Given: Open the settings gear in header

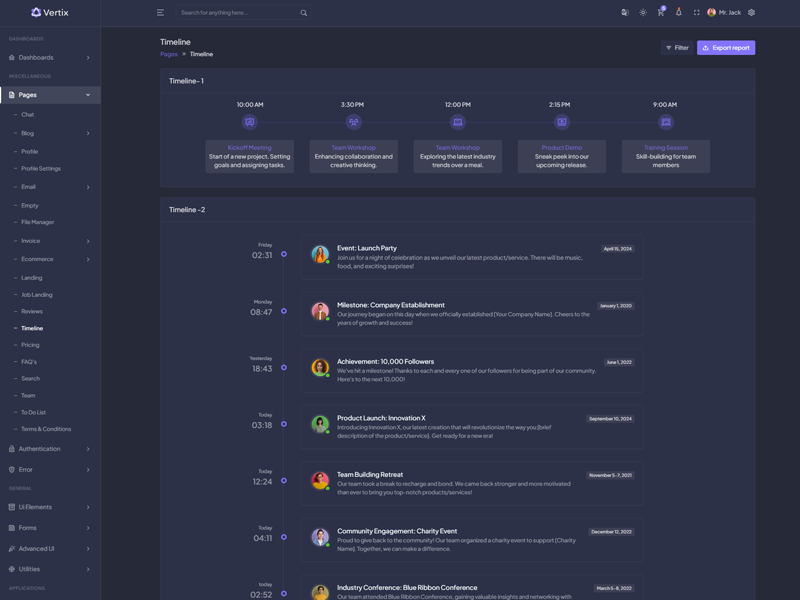Looking at the screenshot, I should [751, 13].
